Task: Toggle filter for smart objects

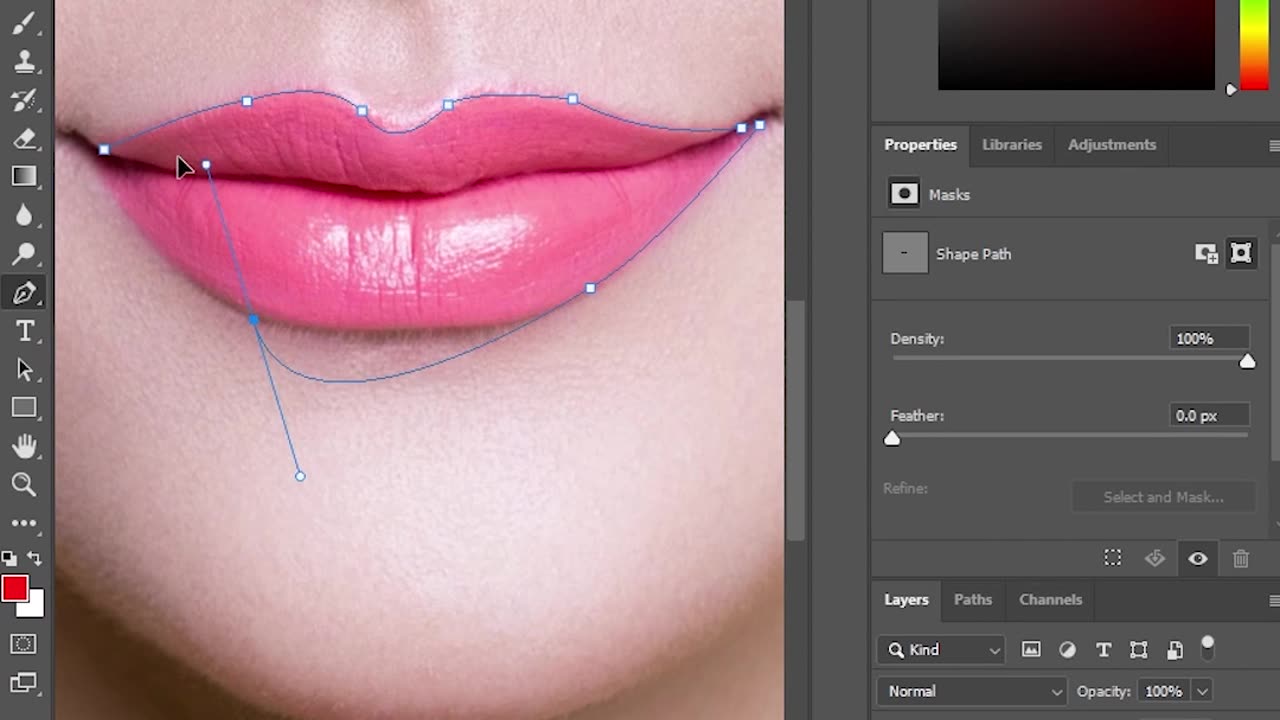Action: 1175,650
